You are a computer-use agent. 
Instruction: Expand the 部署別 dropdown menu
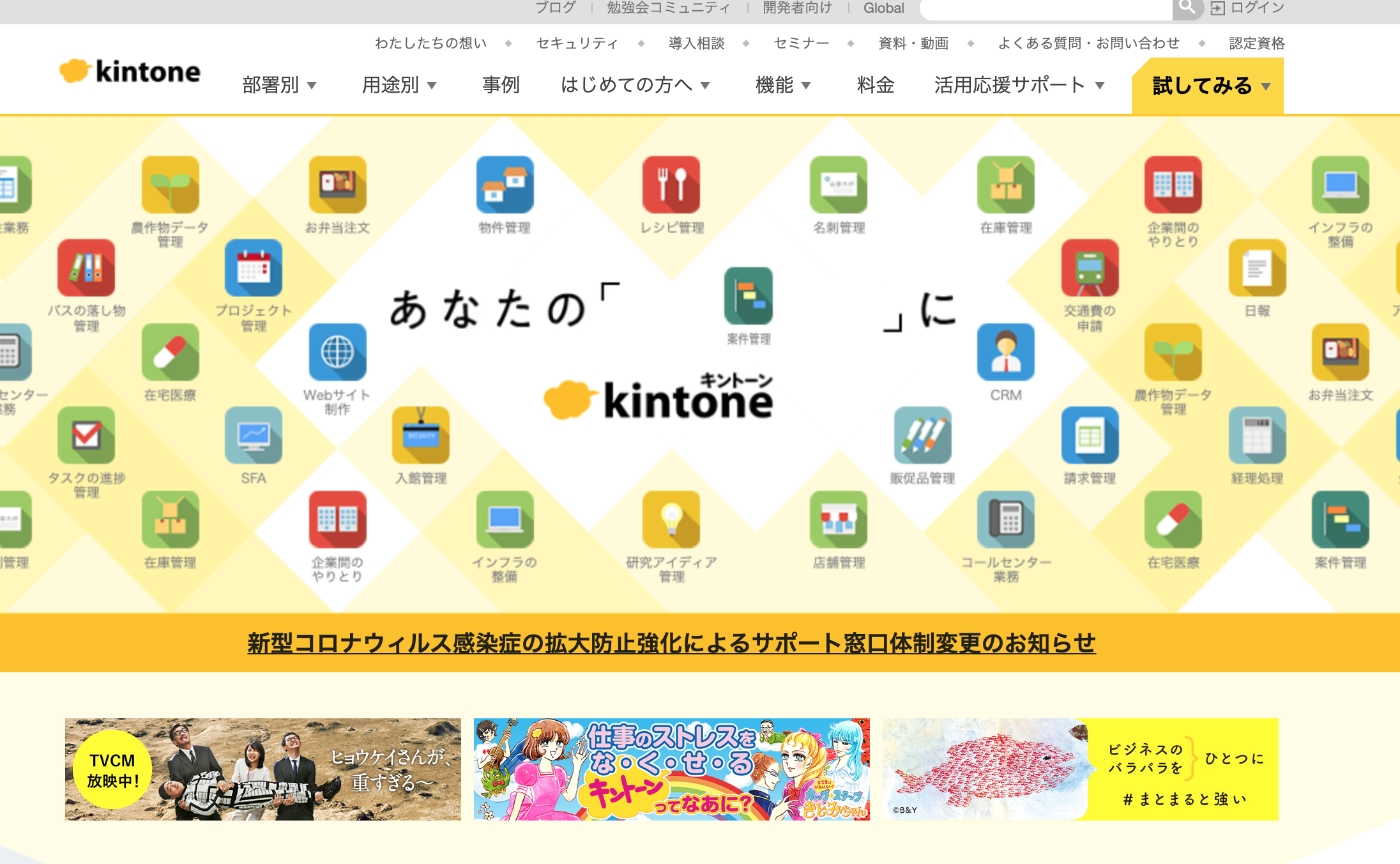point(280,85)
